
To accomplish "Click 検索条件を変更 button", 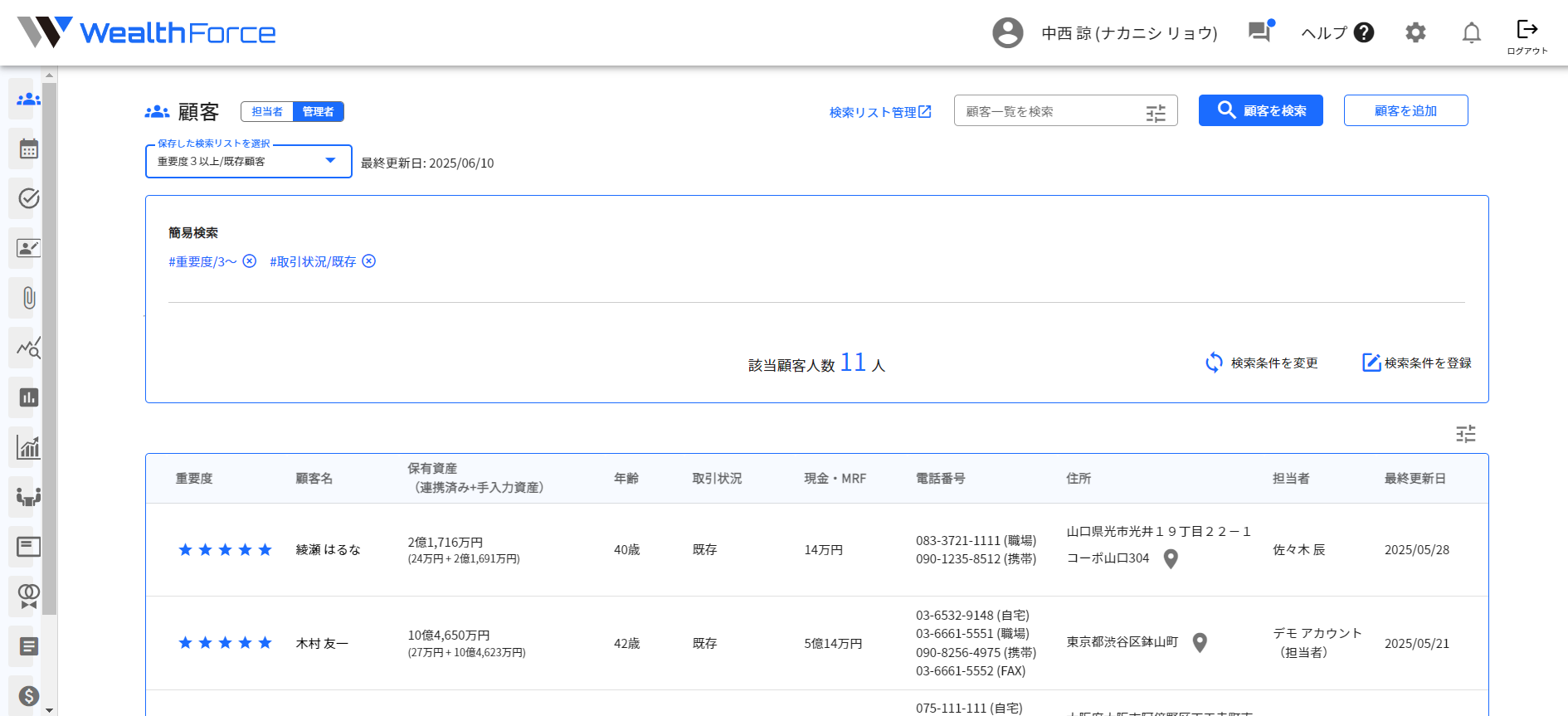I will pyautogui.click(x=1261, y=363).
